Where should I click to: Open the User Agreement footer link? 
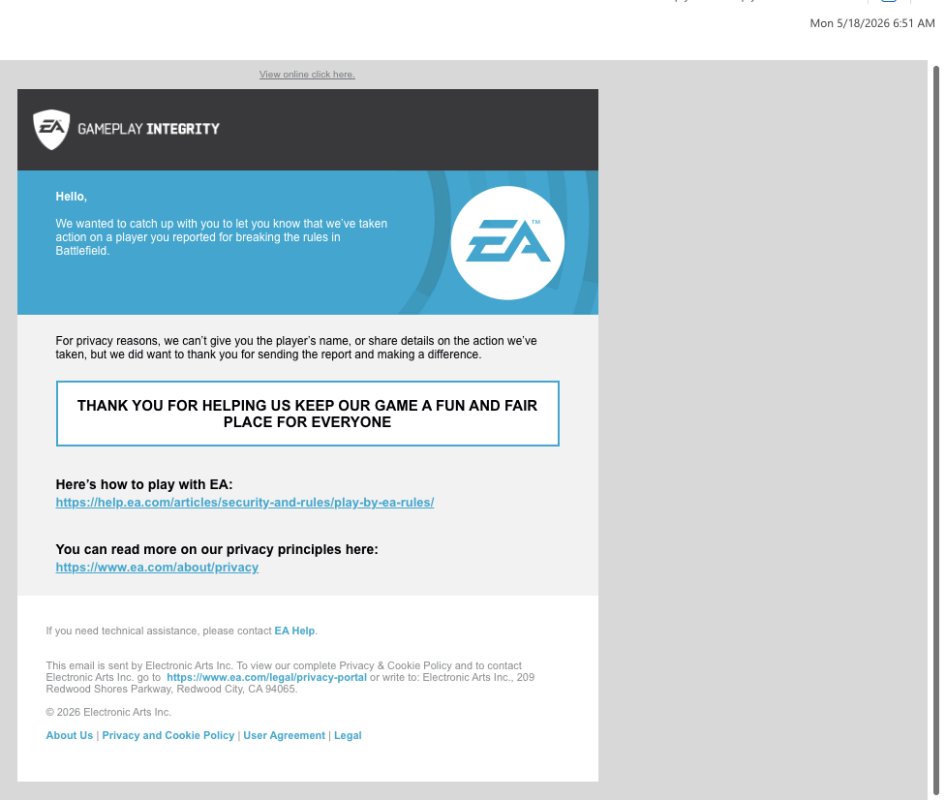pyautogui.click(x=284, y=735)
